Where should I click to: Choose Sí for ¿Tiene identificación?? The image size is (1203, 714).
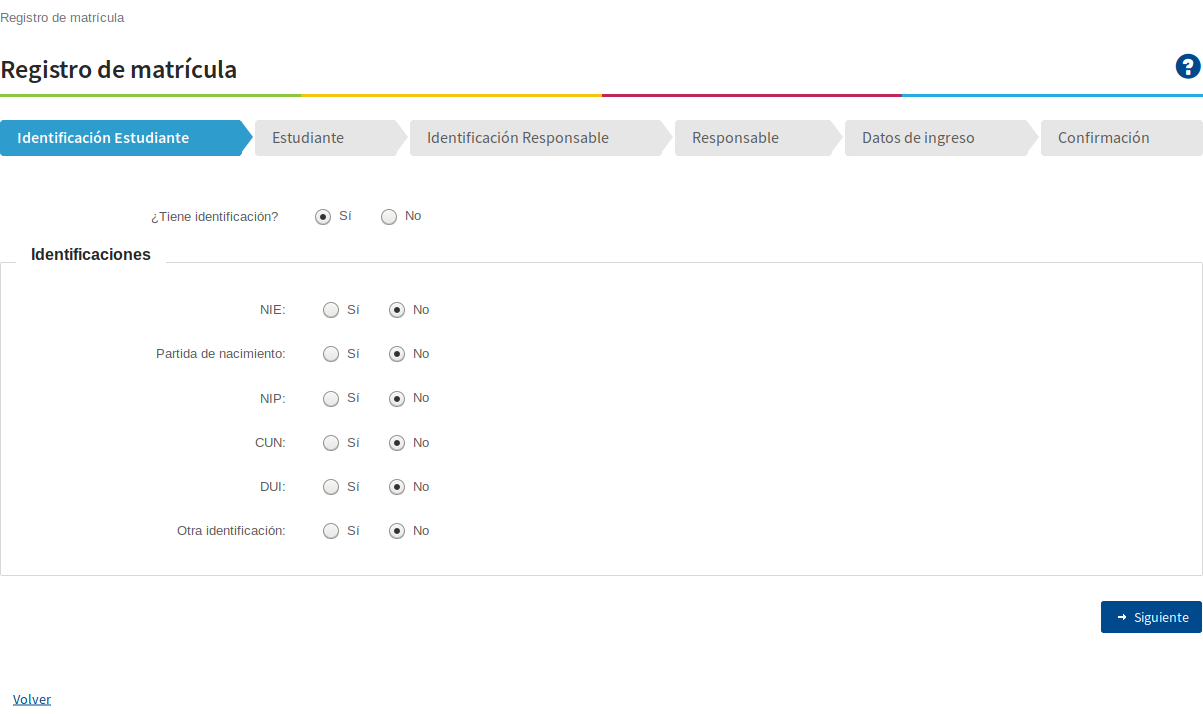(x=323, y=217)
